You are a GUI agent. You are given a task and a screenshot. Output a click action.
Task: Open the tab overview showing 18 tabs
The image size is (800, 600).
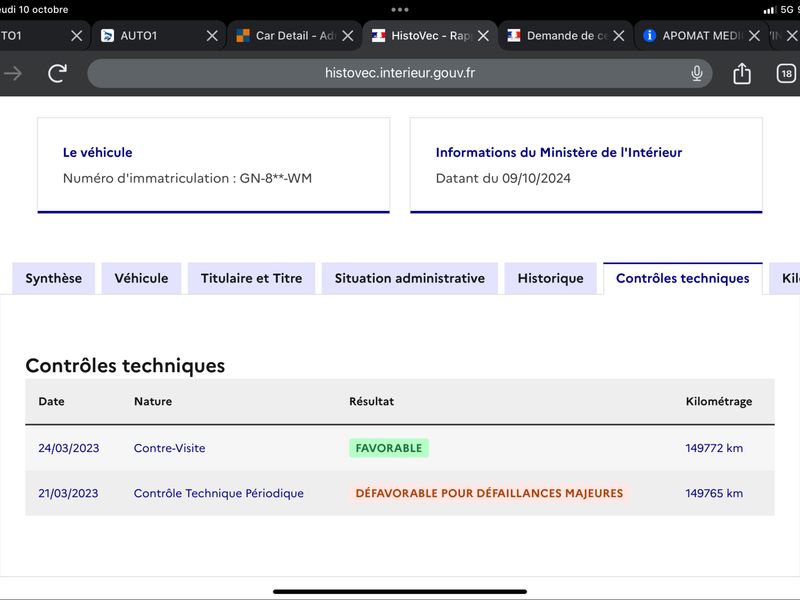786,73
